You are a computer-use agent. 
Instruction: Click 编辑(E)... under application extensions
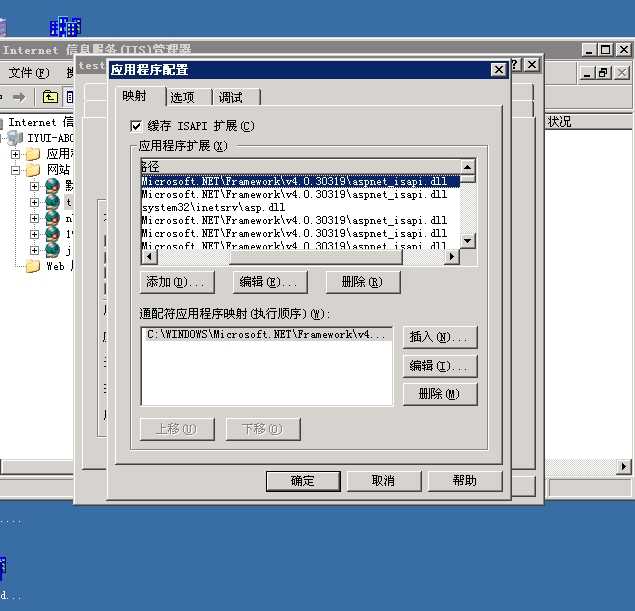point(270,282)
